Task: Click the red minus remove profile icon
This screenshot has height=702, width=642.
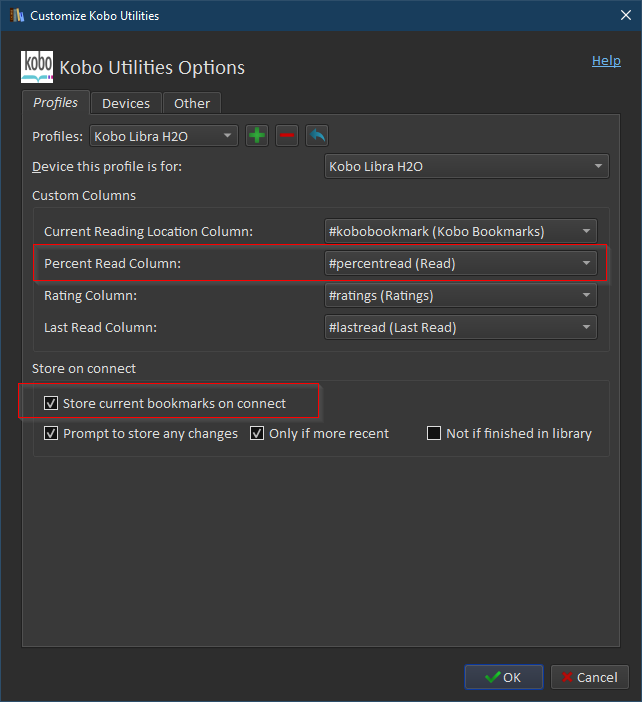Action: pyautogui.click(x=287, y=135)
